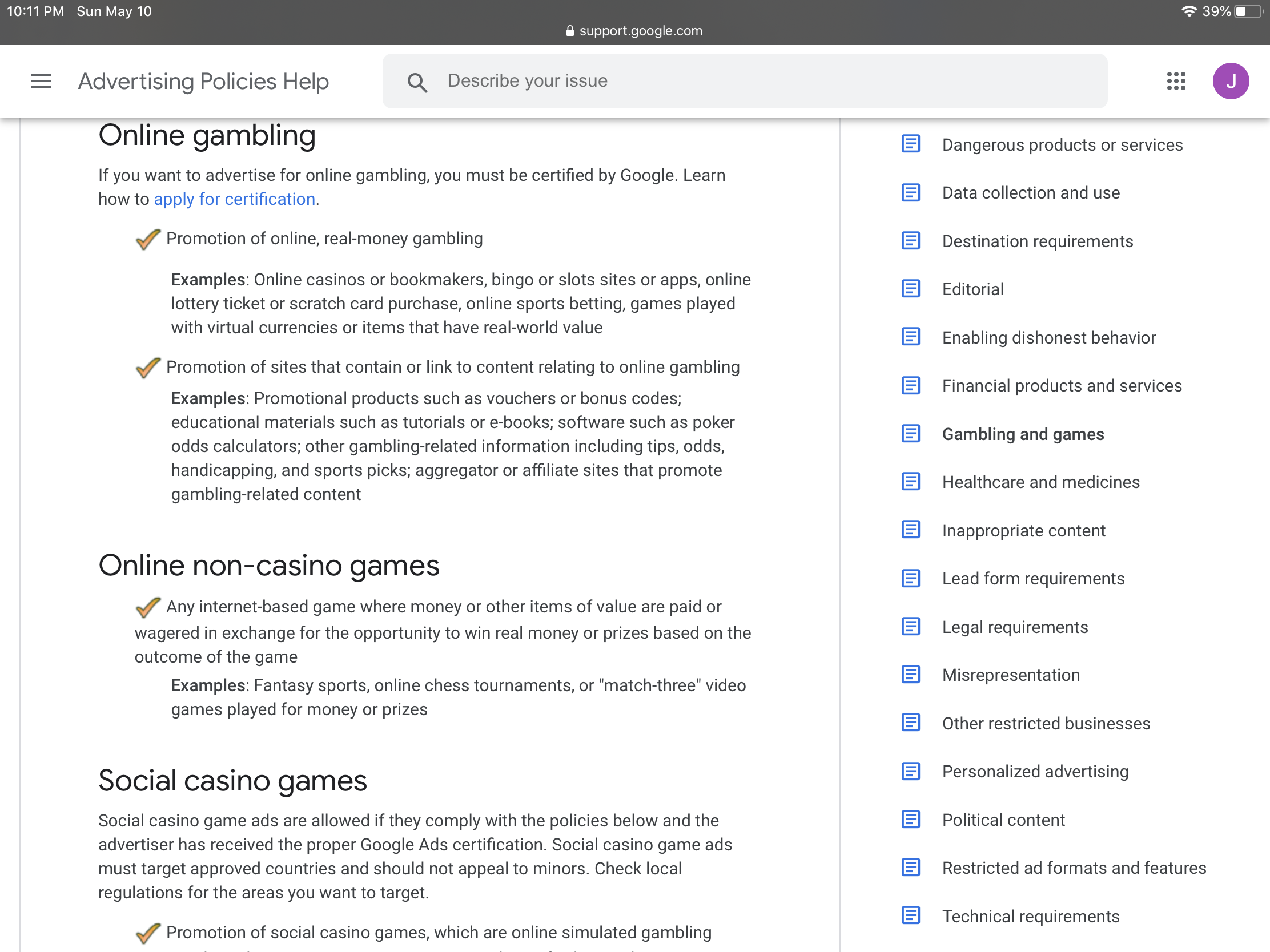Screen dimensions: 1270x952
Task: Click the article icon beside Dangerous products or services
Action: (x=910, y=144)
